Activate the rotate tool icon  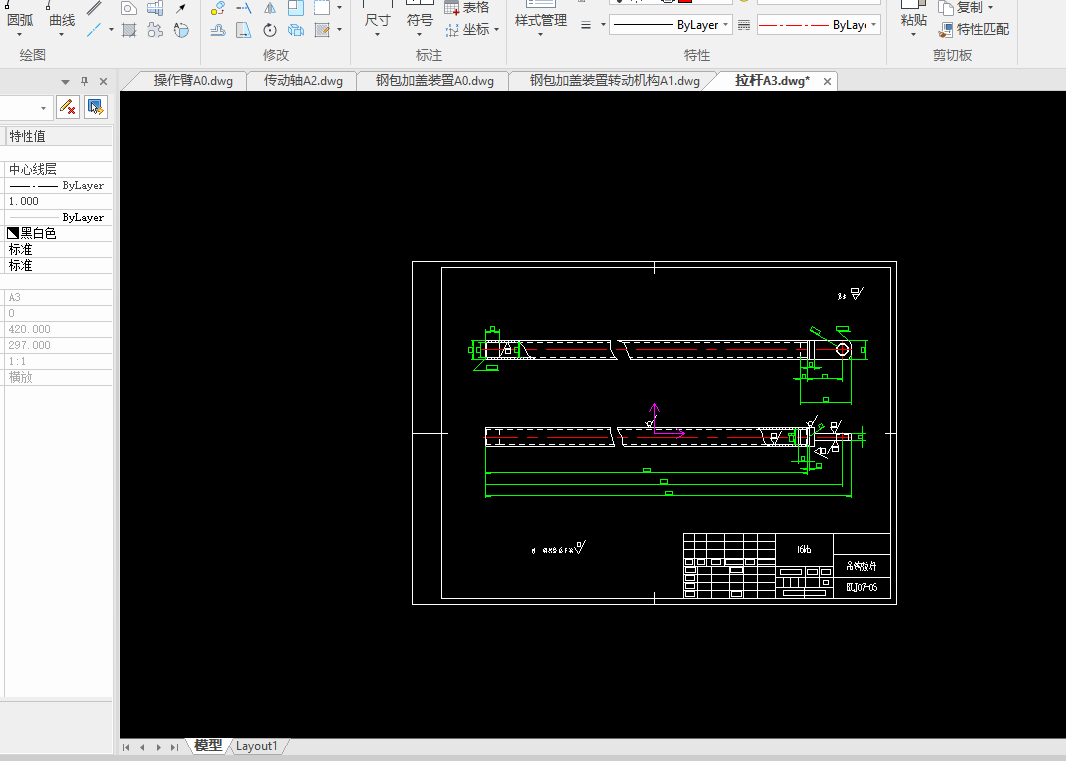(x=270, y=30)
